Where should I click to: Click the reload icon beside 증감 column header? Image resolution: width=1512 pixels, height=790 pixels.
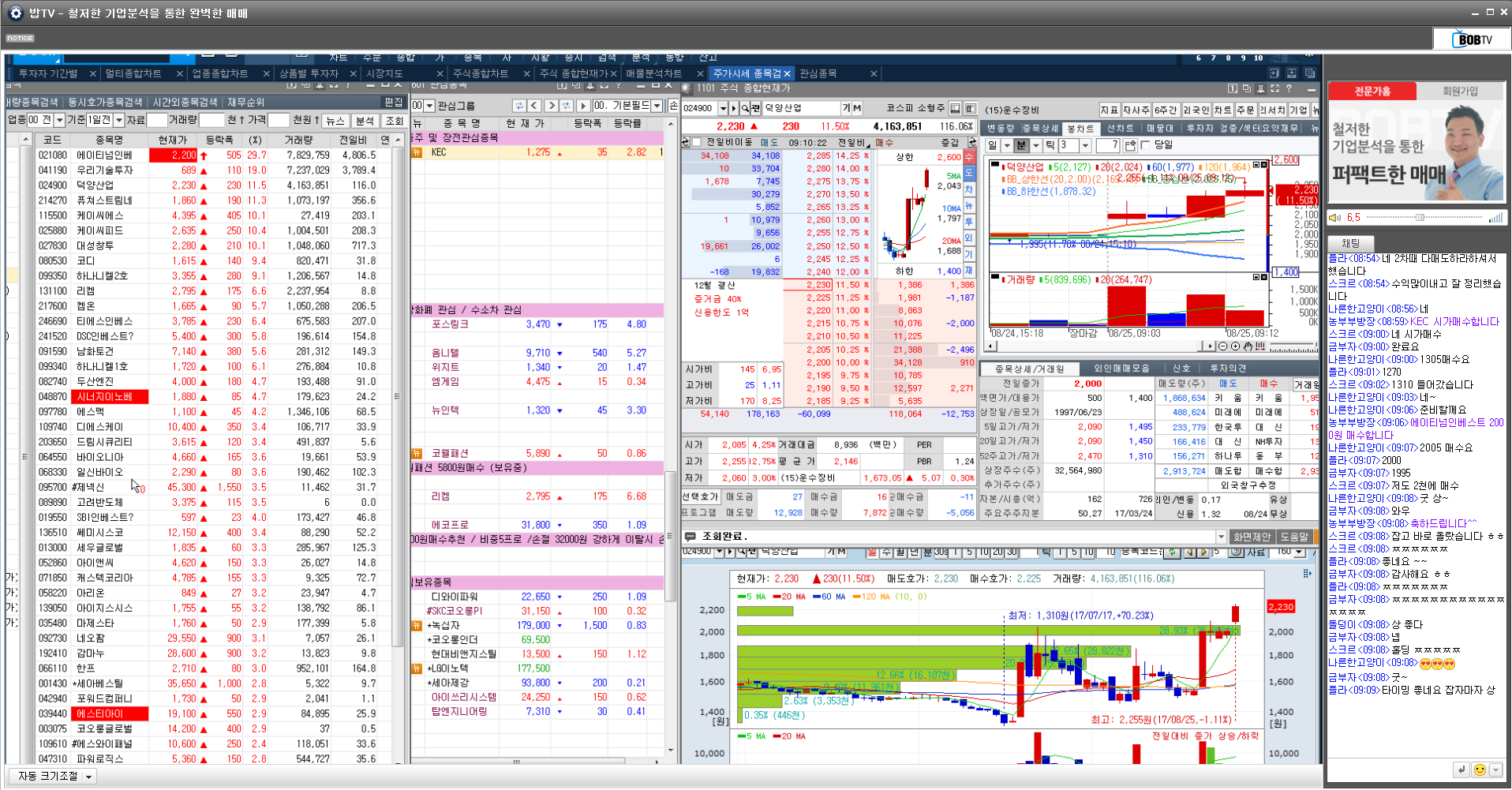coord(971,143)
